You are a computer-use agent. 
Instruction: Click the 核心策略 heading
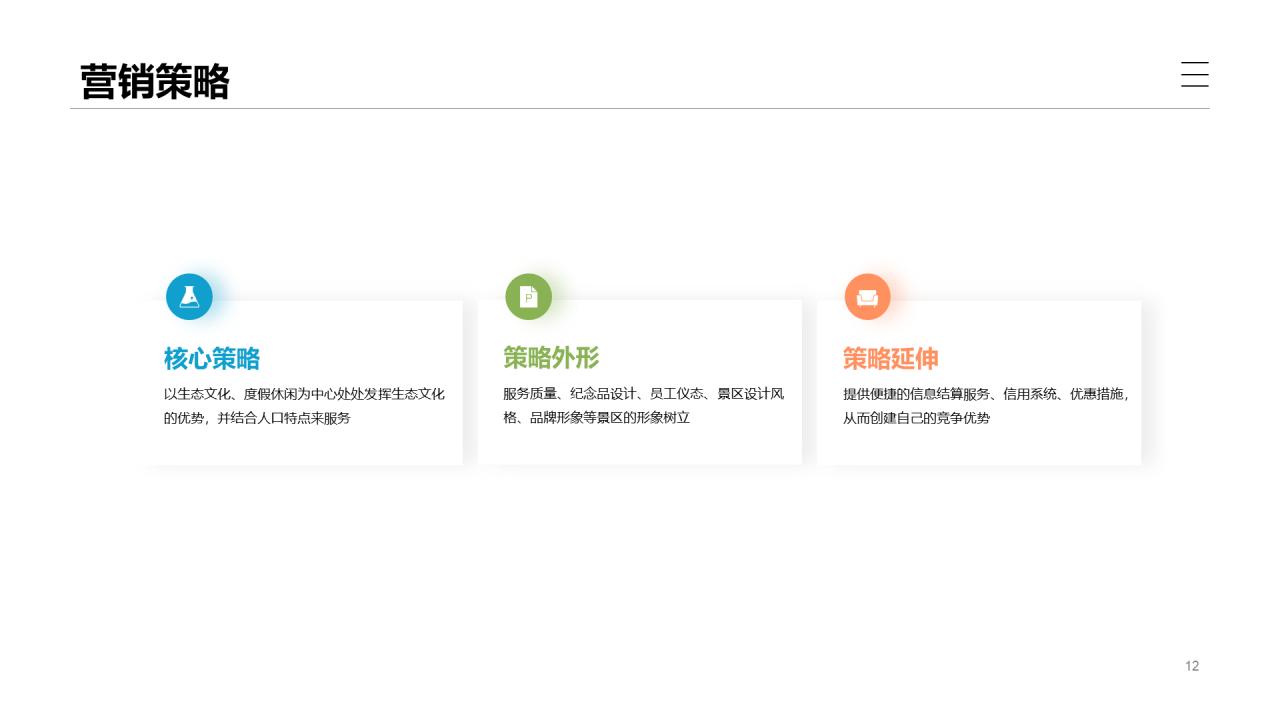pos(212,359)
